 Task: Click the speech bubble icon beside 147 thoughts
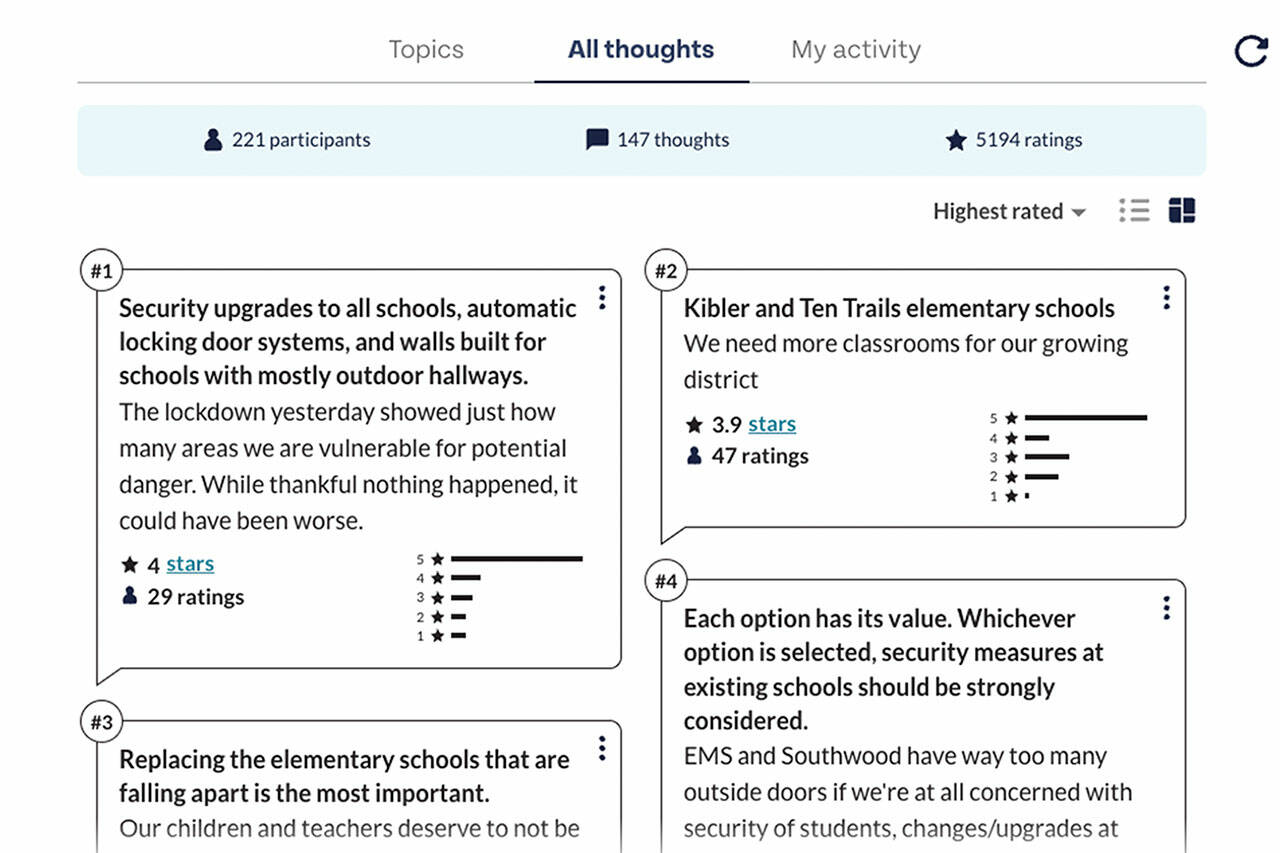coord(596,140)
